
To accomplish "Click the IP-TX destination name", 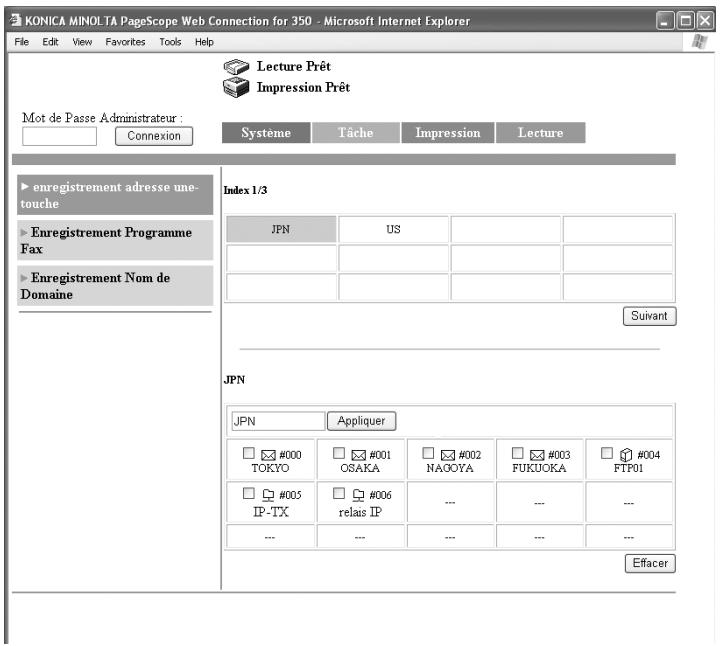I will click(271, 512).
